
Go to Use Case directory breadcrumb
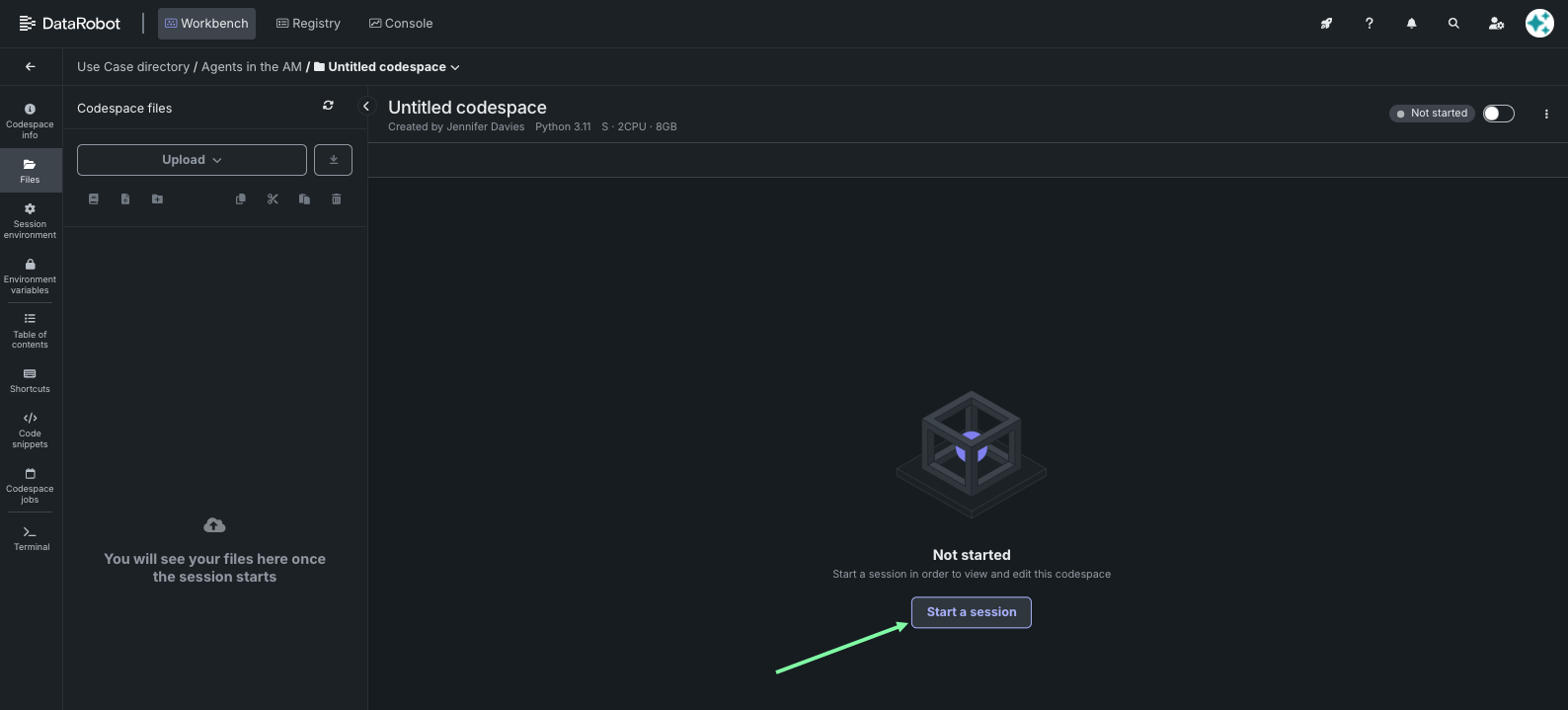coord(133,67)
